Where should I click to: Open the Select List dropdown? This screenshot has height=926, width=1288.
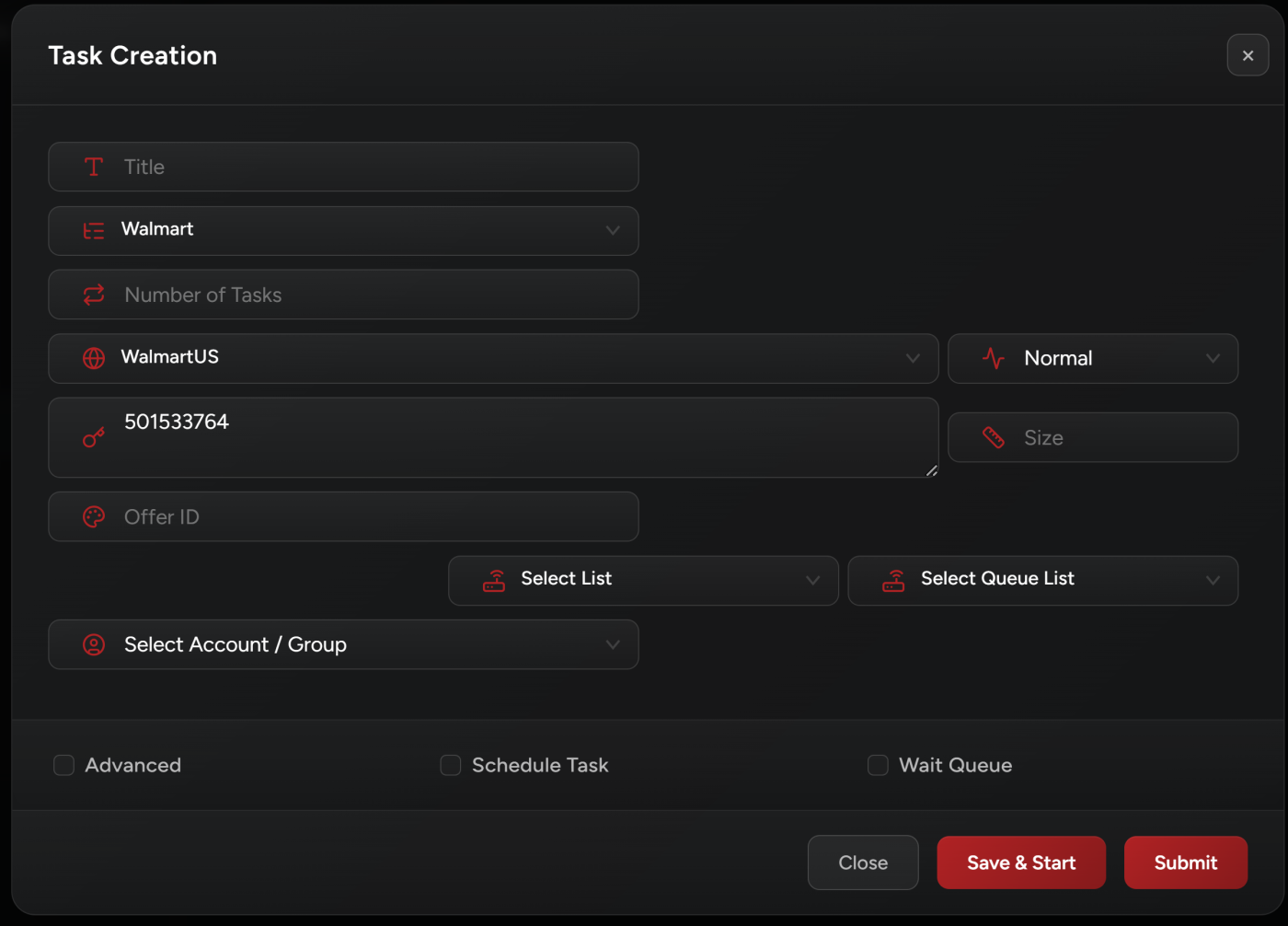pos(643,580)
